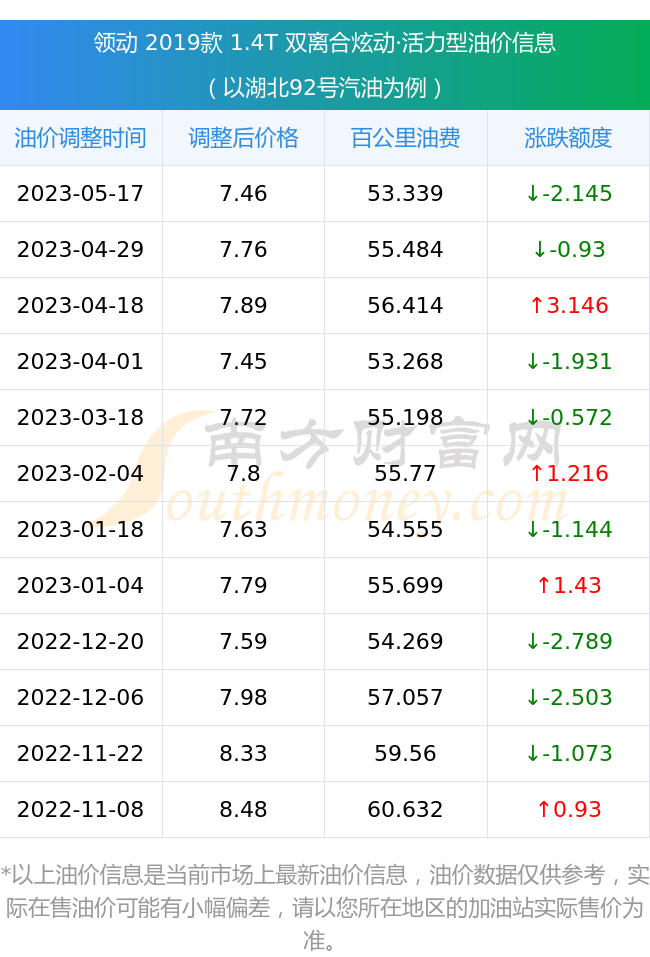This screenshot has height=957, width=650.
Task: Click the green change value ↓-2.789
Action: point(569,641)
